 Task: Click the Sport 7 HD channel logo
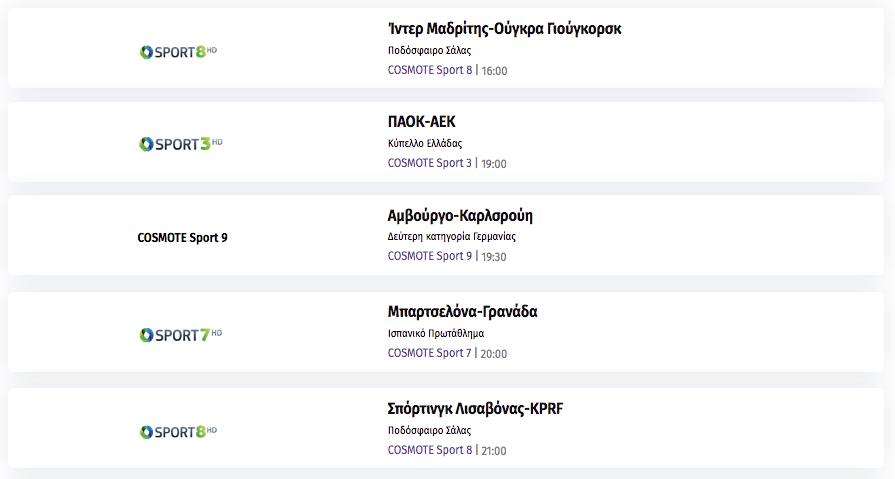[x=180, y=335]
